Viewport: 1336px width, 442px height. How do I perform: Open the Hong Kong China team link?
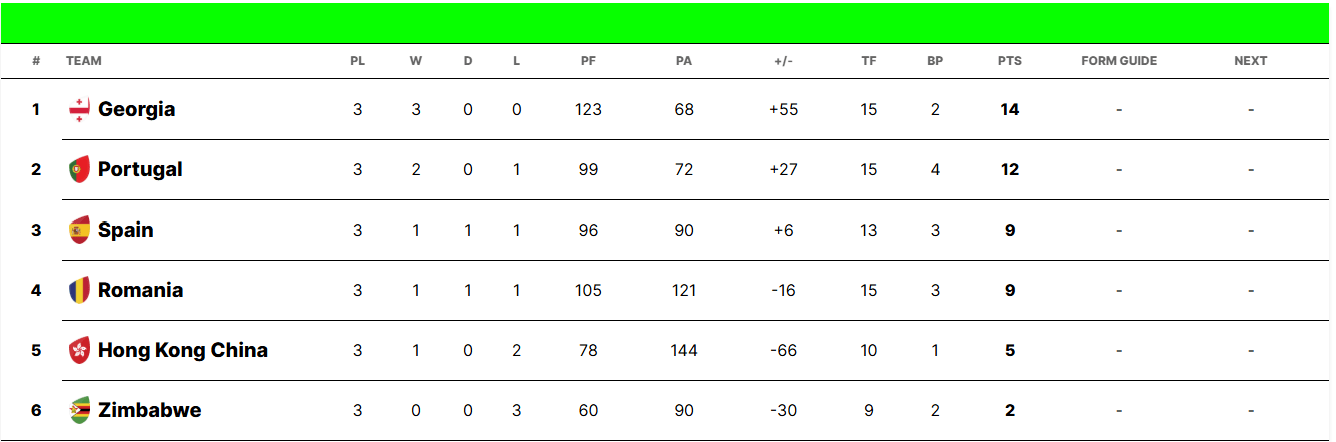[183, 350]
